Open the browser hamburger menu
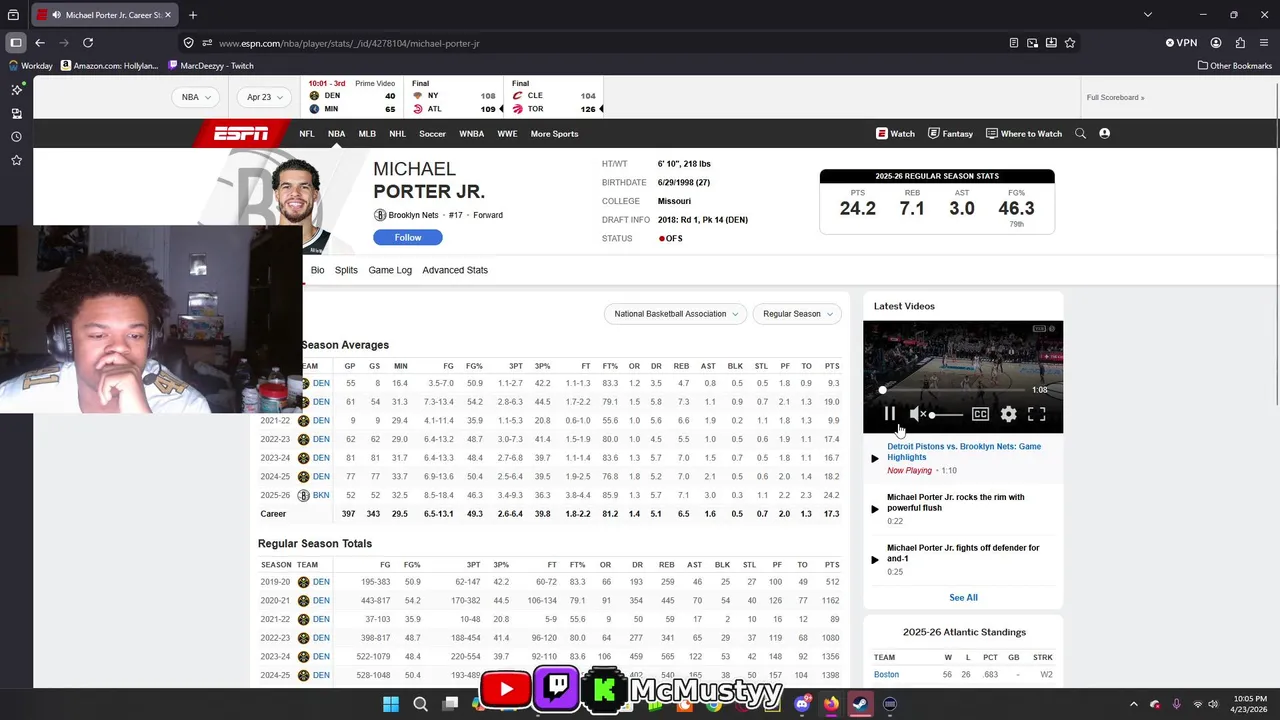The image size is (1280, 720). 1264,43
